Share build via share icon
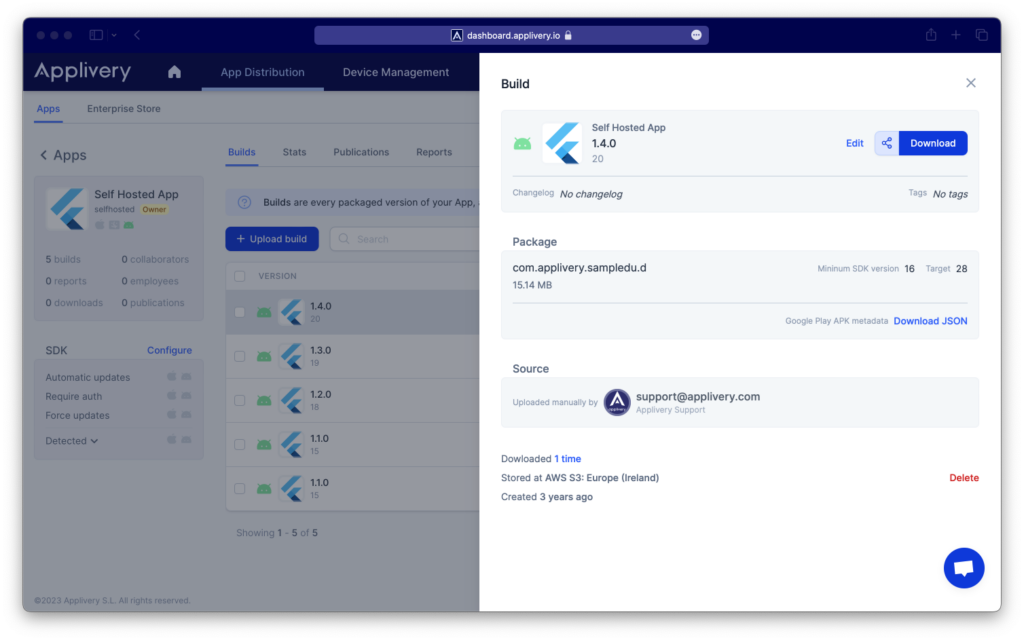Viewport: 1024px width, 640px height. [886, 143]
